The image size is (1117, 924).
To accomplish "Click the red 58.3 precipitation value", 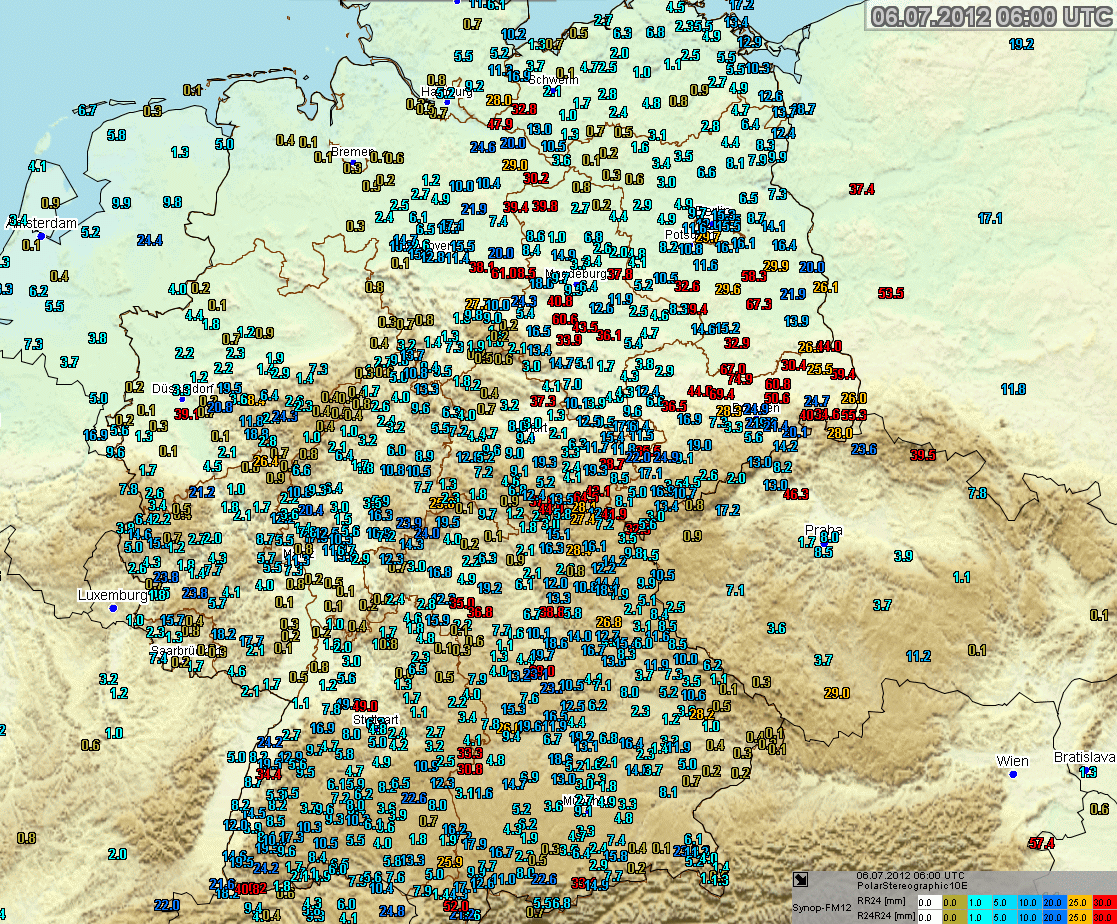I will (754, 276).
